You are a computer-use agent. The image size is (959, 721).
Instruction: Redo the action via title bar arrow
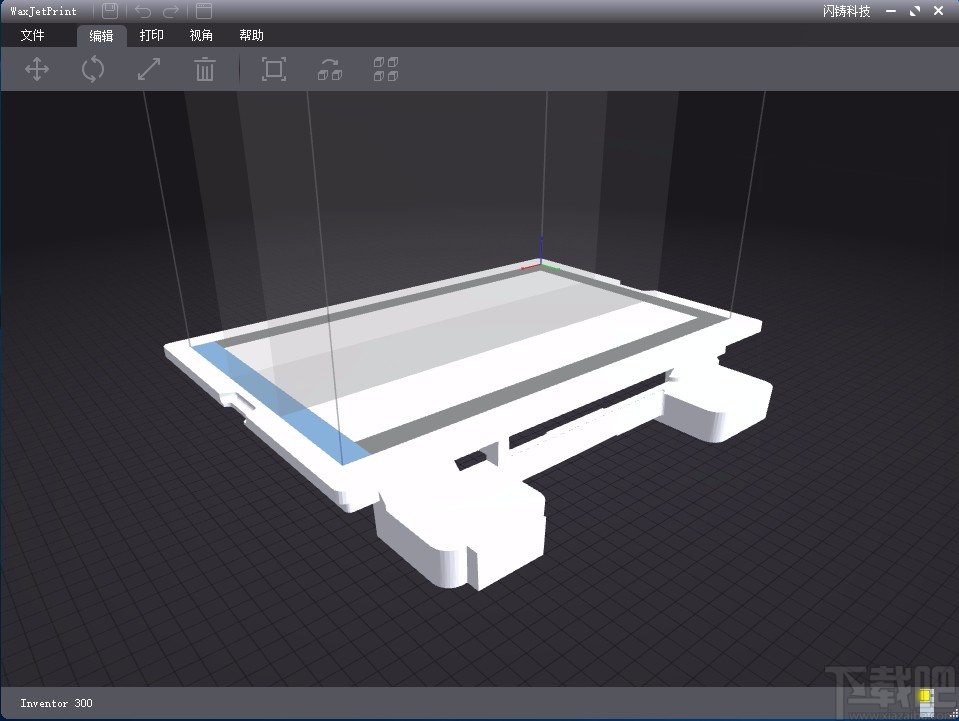[171, 11]
